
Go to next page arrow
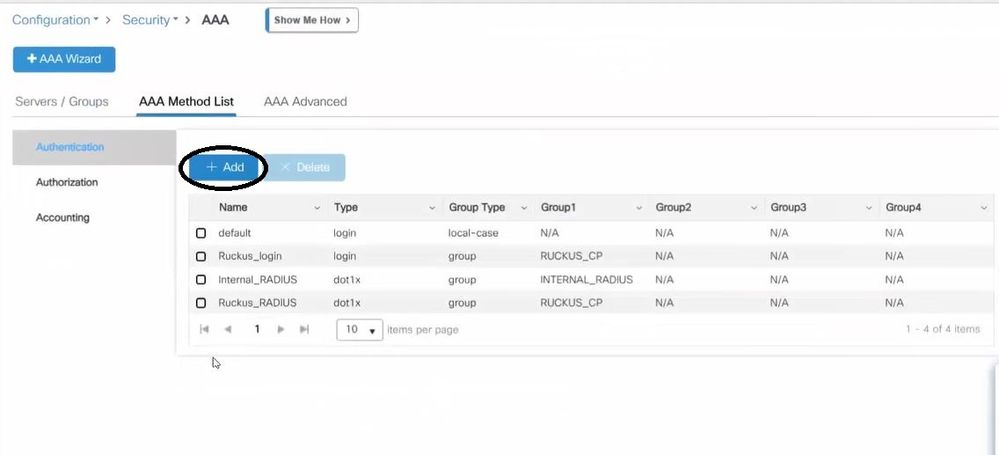click(282, 329)
